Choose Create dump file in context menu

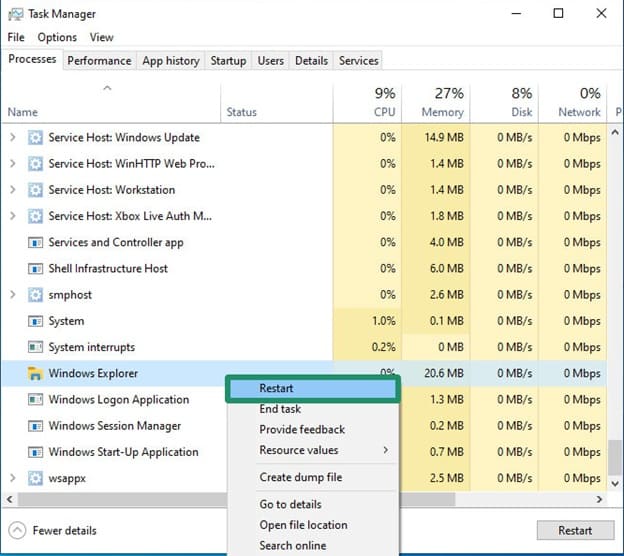[312, 477]
